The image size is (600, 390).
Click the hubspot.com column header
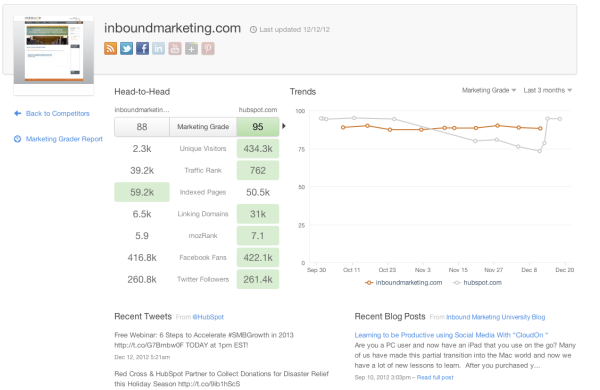coord(258,110)
